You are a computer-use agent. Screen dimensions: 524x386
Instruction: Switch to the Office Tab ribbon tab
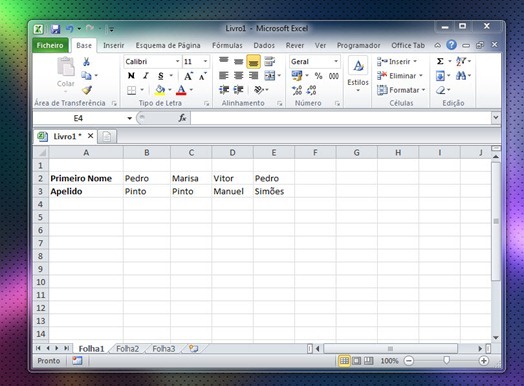408,45
